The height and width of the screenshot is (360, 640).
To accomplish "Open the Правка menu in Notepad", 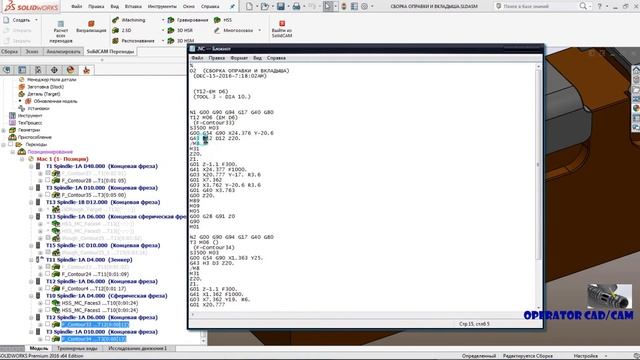I will [x=217, y=58].
